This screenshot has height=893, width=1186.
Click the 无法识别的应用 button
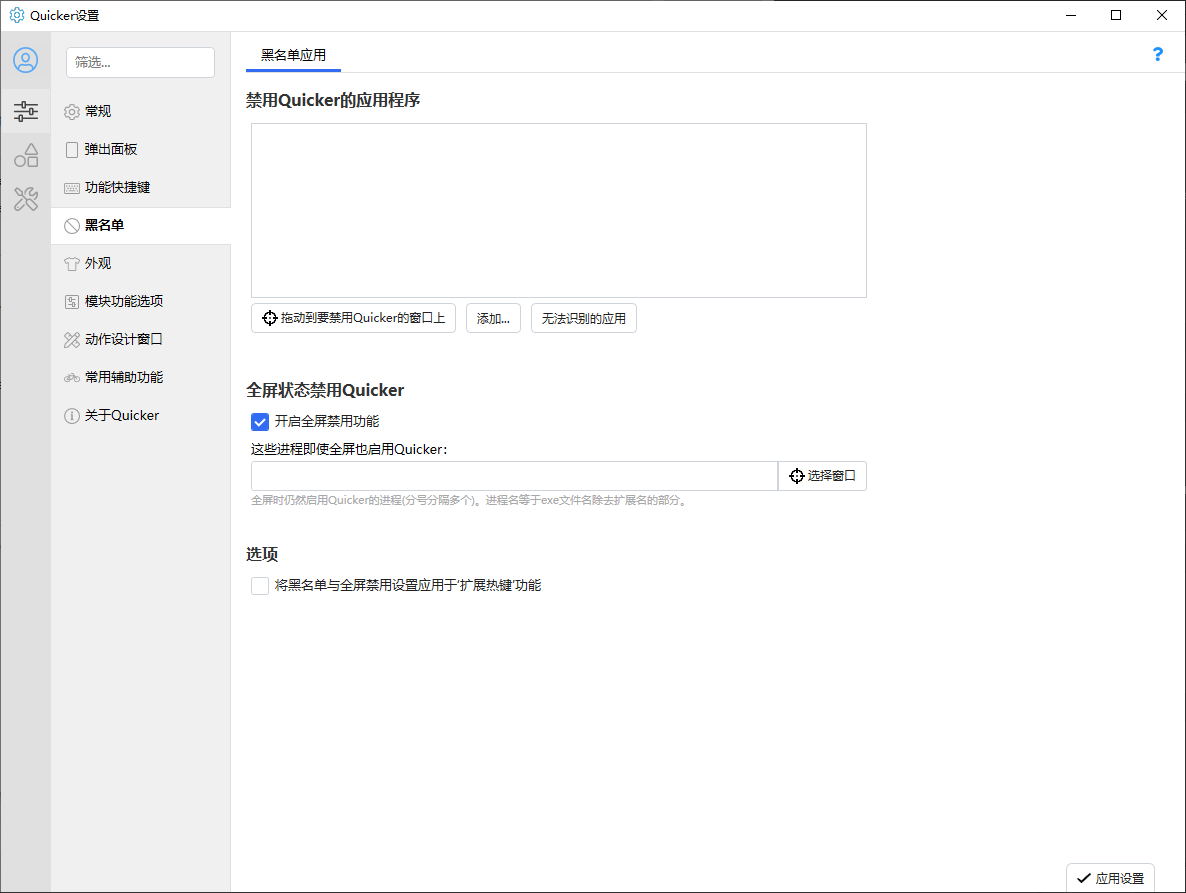584,318
